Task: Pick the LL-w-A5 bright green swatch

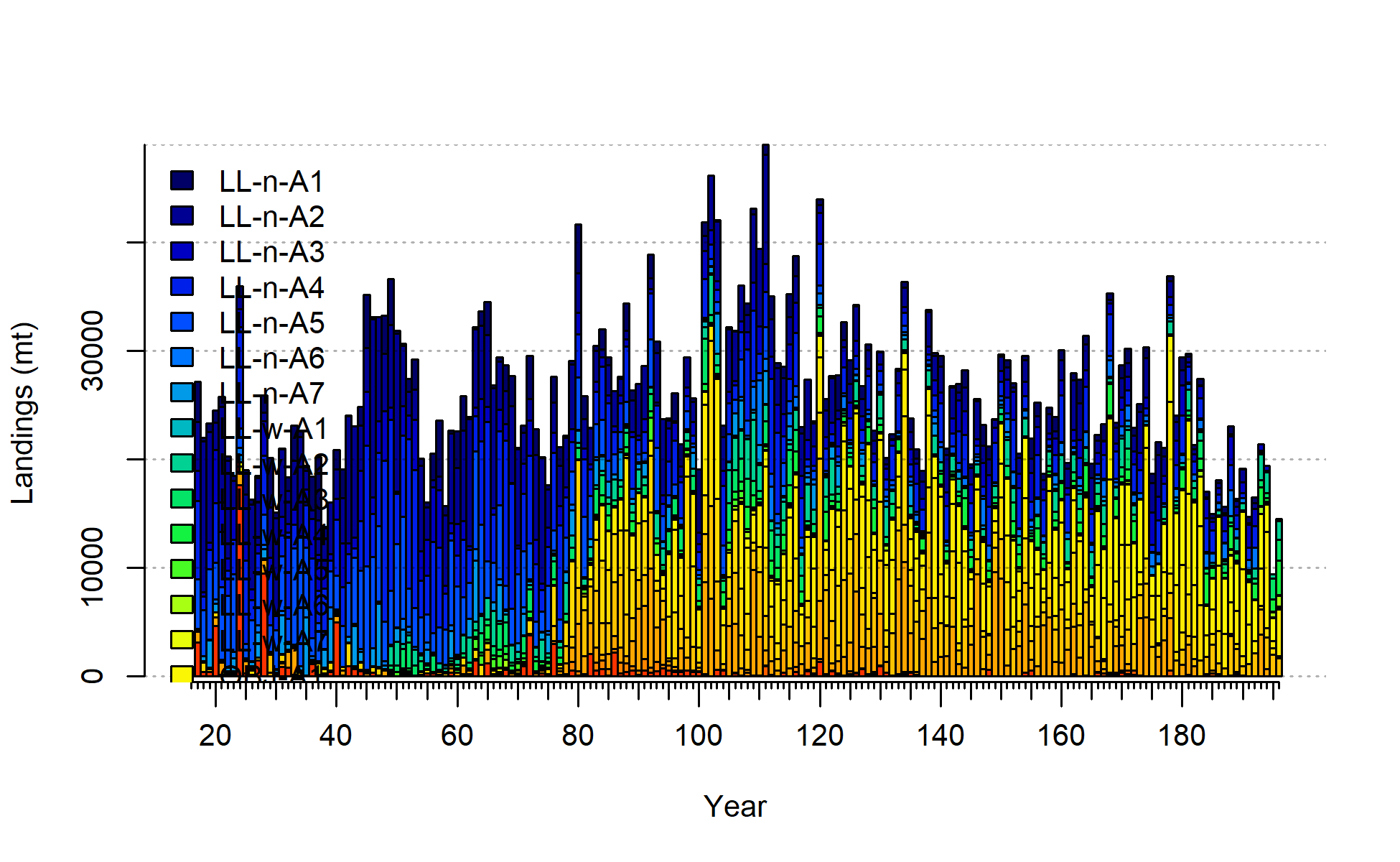Action: pos(182,568)
